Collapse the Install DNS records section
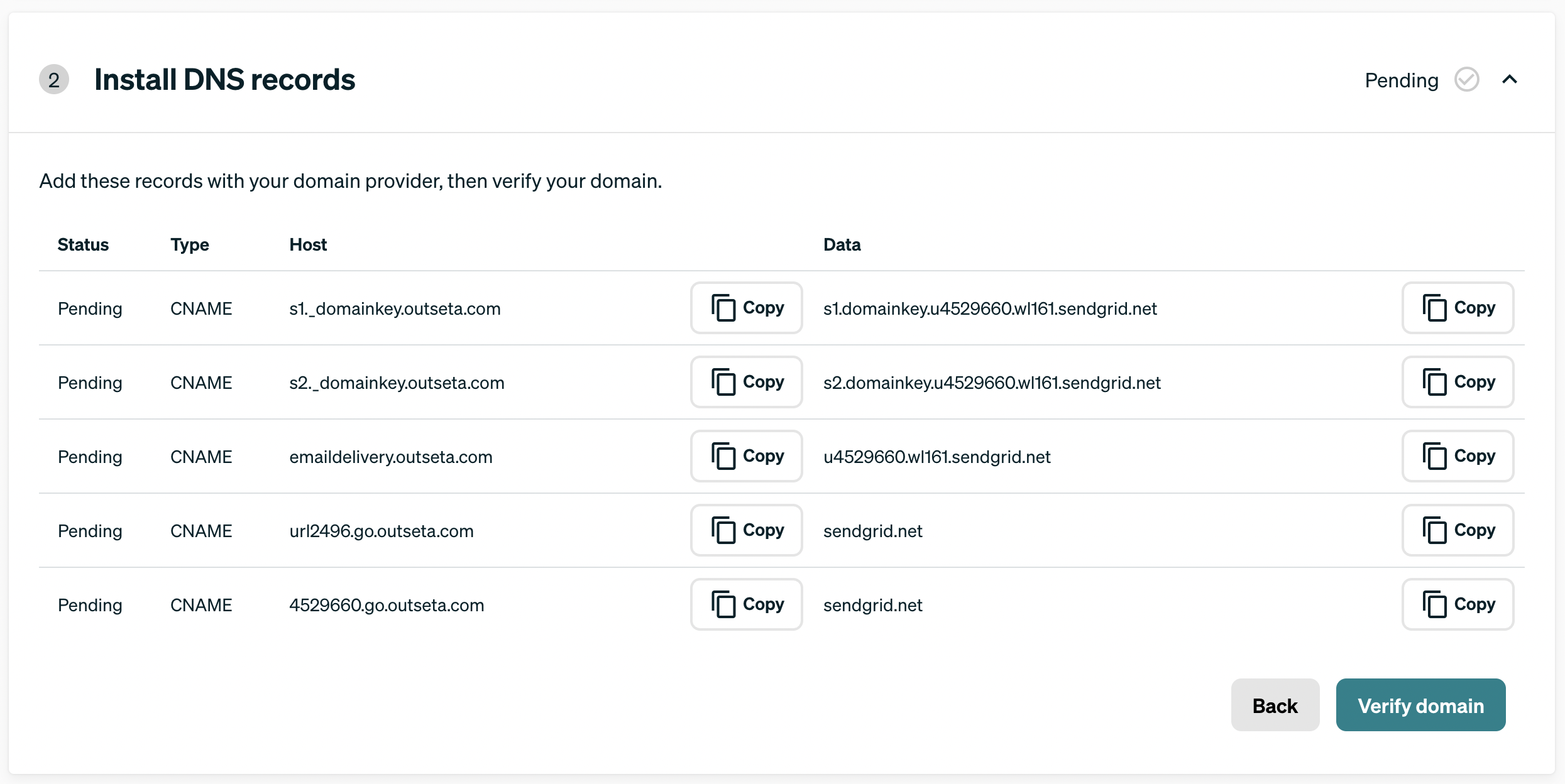This screenshot has width=1565, height=784. pos(1509,80)
